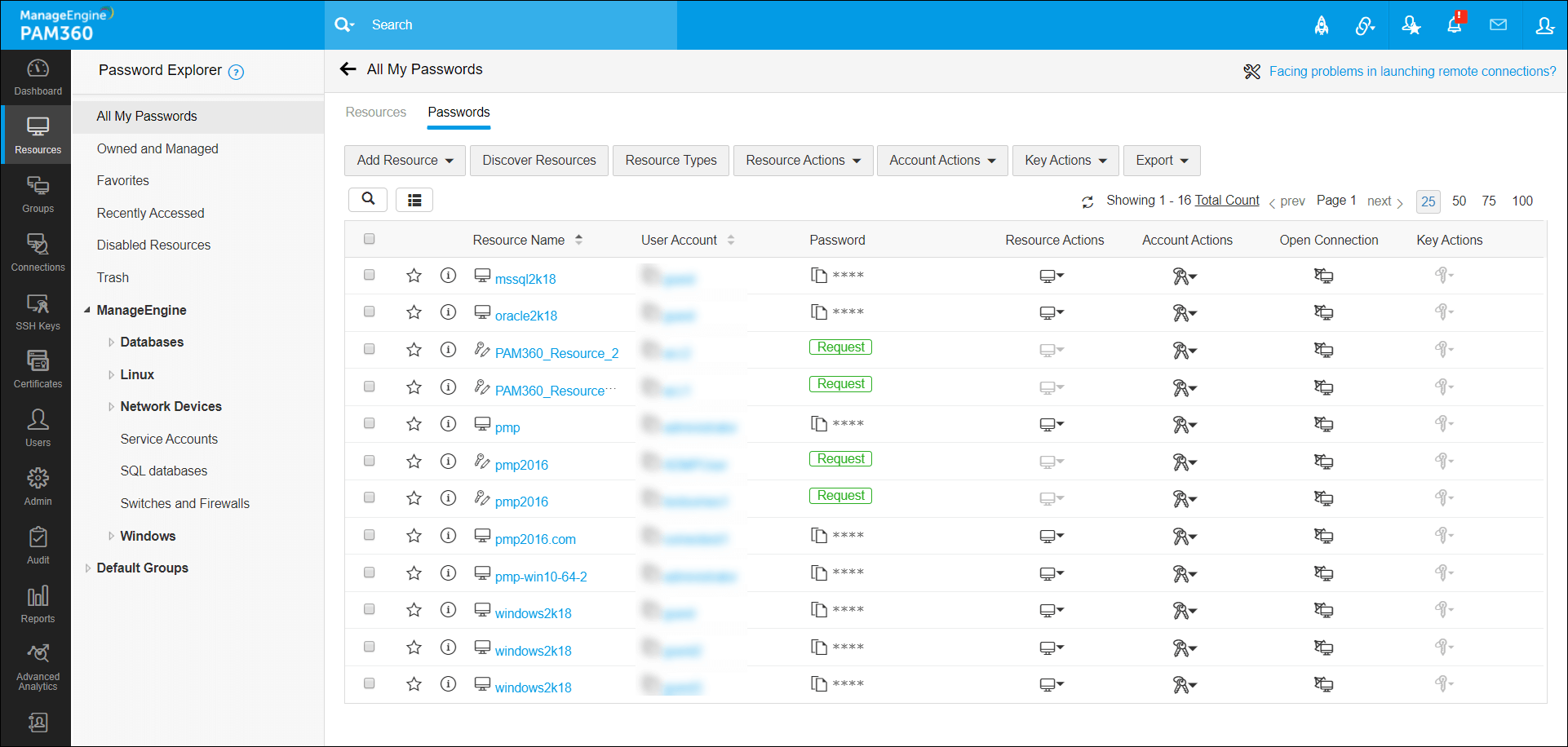Viewport: 1568px width, 747px height.
Task: Tick the pmp2016.com row checkbox
Action: click(x=370, y=535)
